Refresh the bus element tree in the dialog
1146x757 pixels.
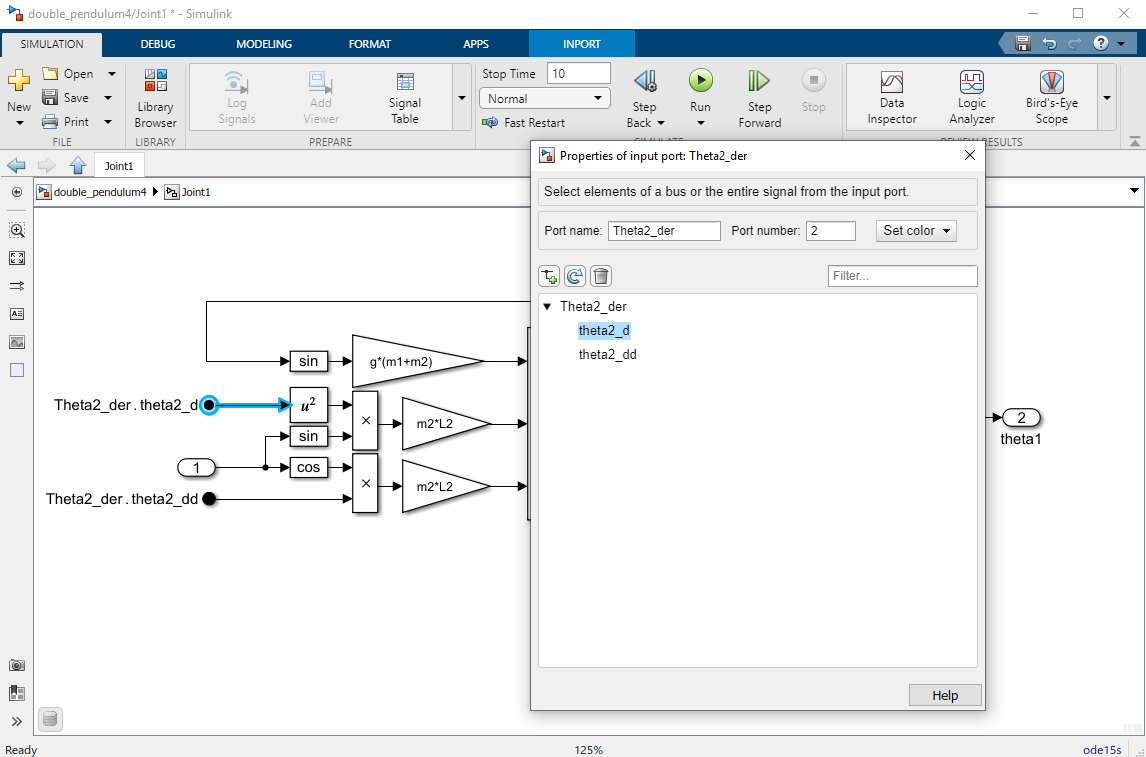pos(575,276)
